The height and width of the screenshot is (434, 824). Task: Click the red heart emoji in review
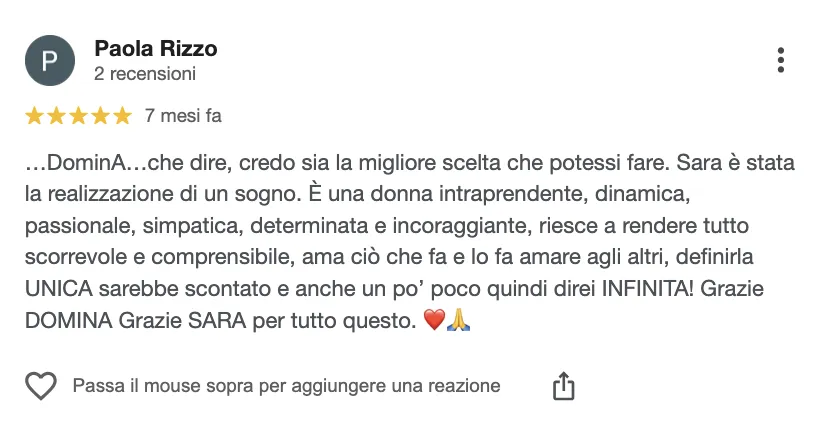pyautogui.click(x=434, y=321)
